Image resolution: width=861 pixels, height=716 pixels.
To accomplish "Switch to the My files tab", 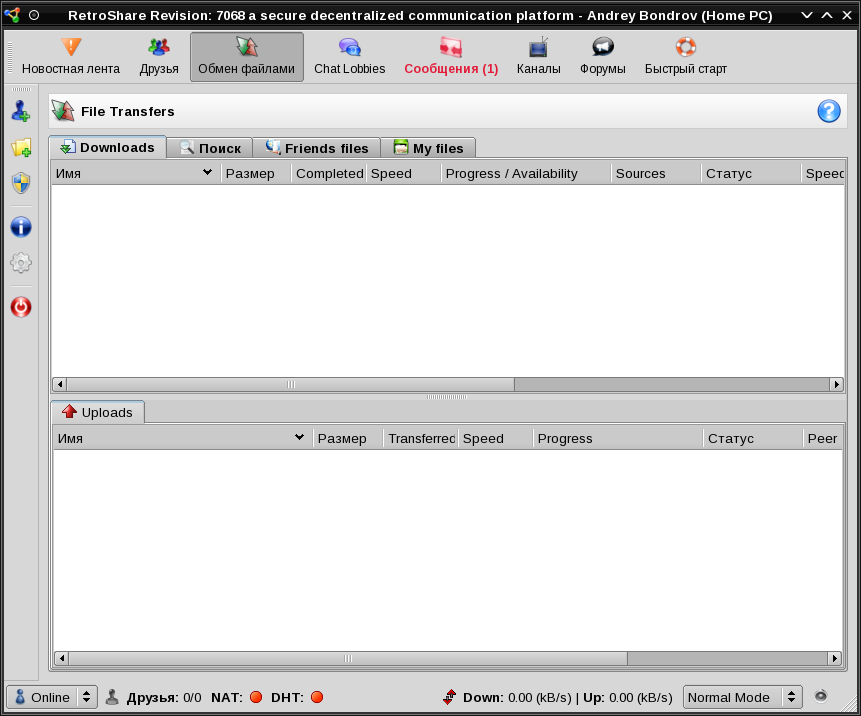I will coord(428,148).
